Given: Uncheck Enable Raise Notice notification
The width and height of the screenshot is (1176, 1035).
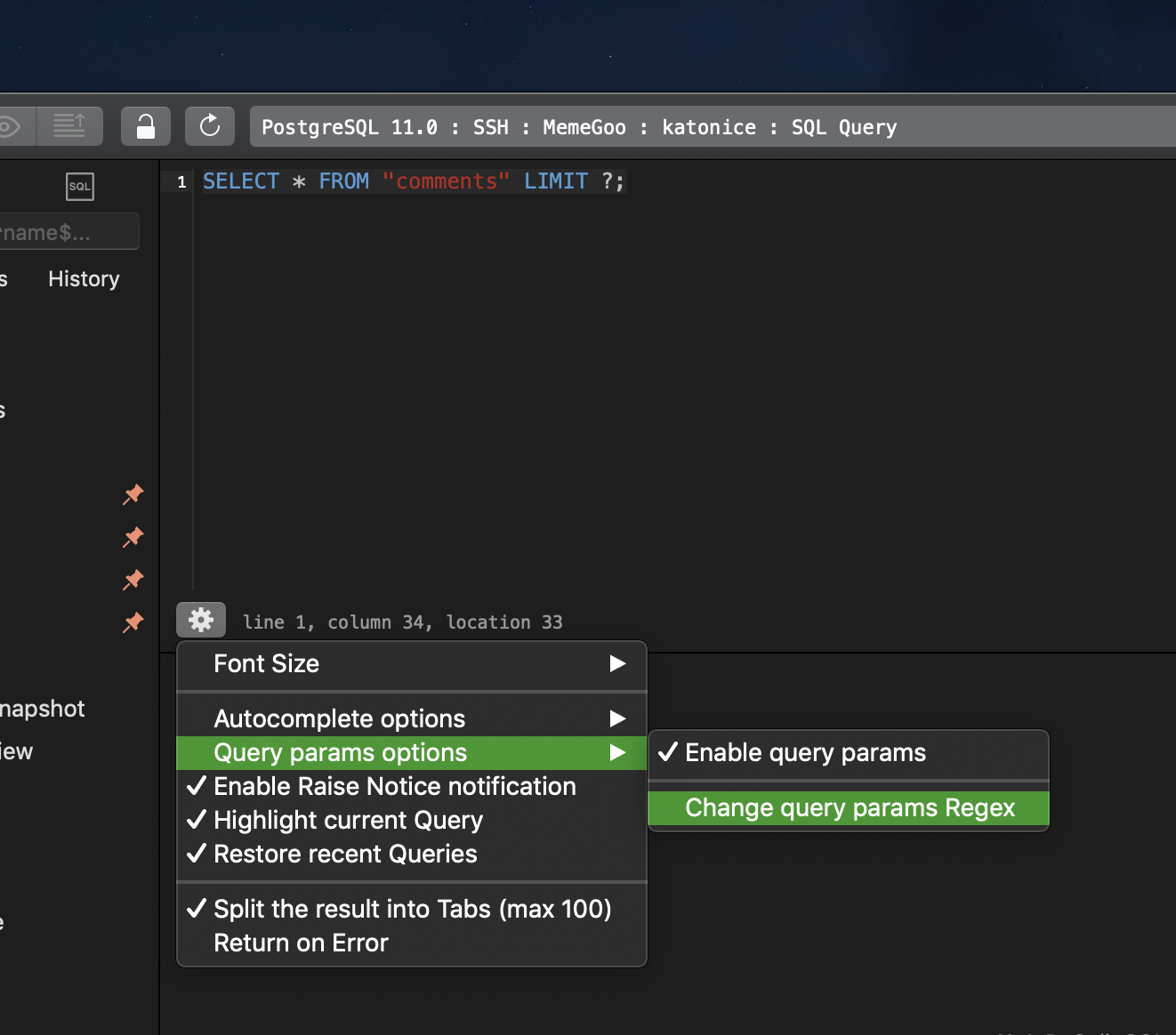Looking at the screenshot, I should pos(393,786).
